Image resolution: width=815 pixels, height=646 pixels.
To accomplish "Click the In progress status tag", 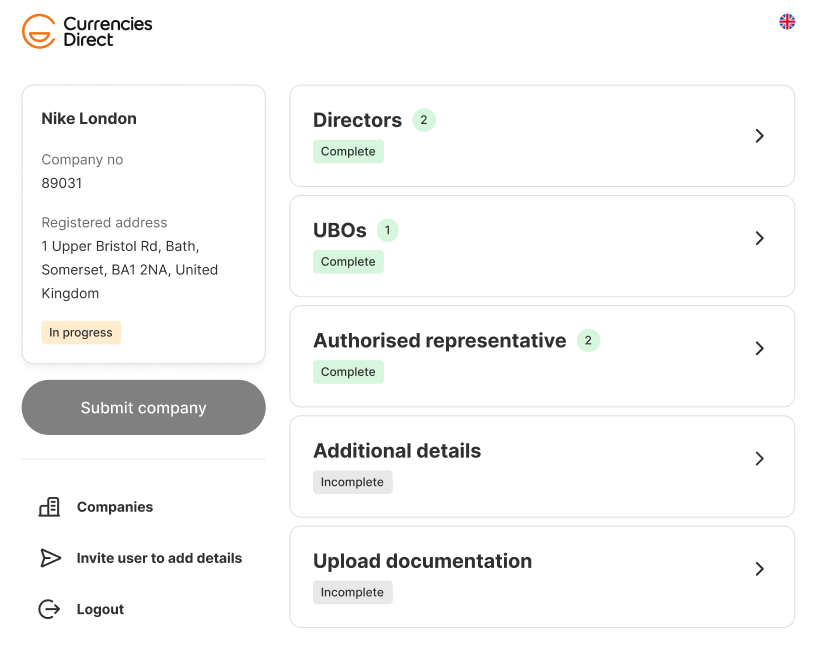I will point(81,333).
